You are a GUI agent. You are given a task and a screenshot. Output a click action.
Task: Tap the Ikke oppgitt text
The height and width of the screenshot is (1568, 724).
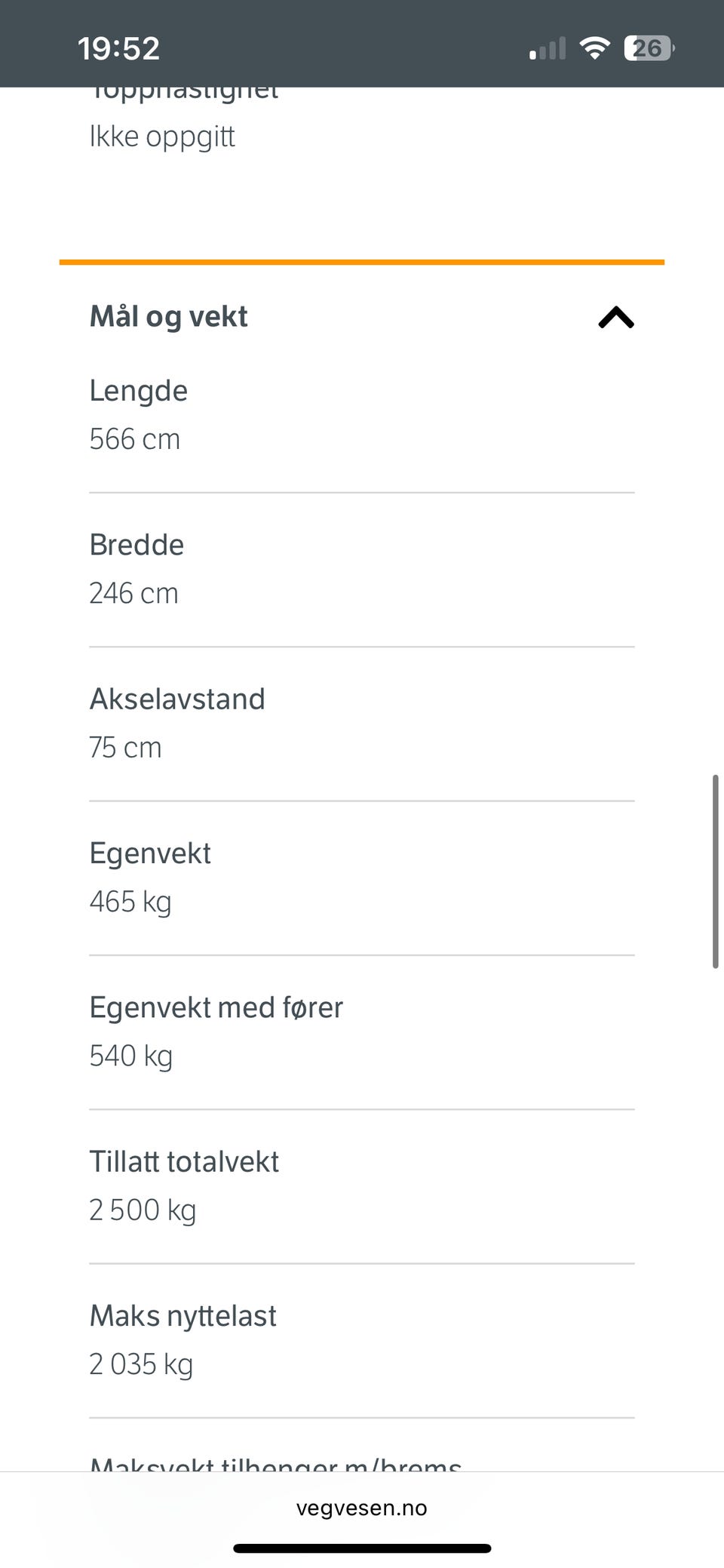(x=162, y=137)
